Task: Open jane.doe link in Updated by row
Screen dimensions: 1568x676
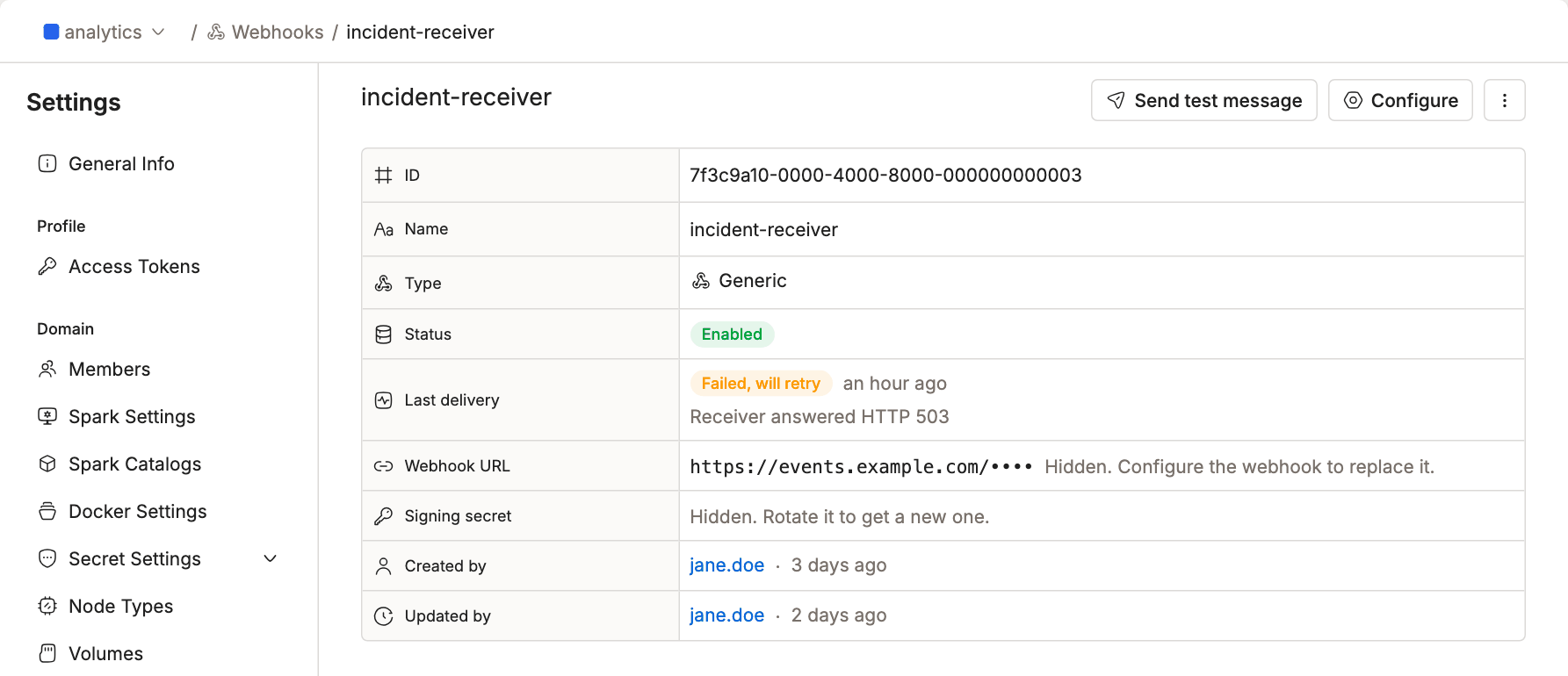Action: 726,615
